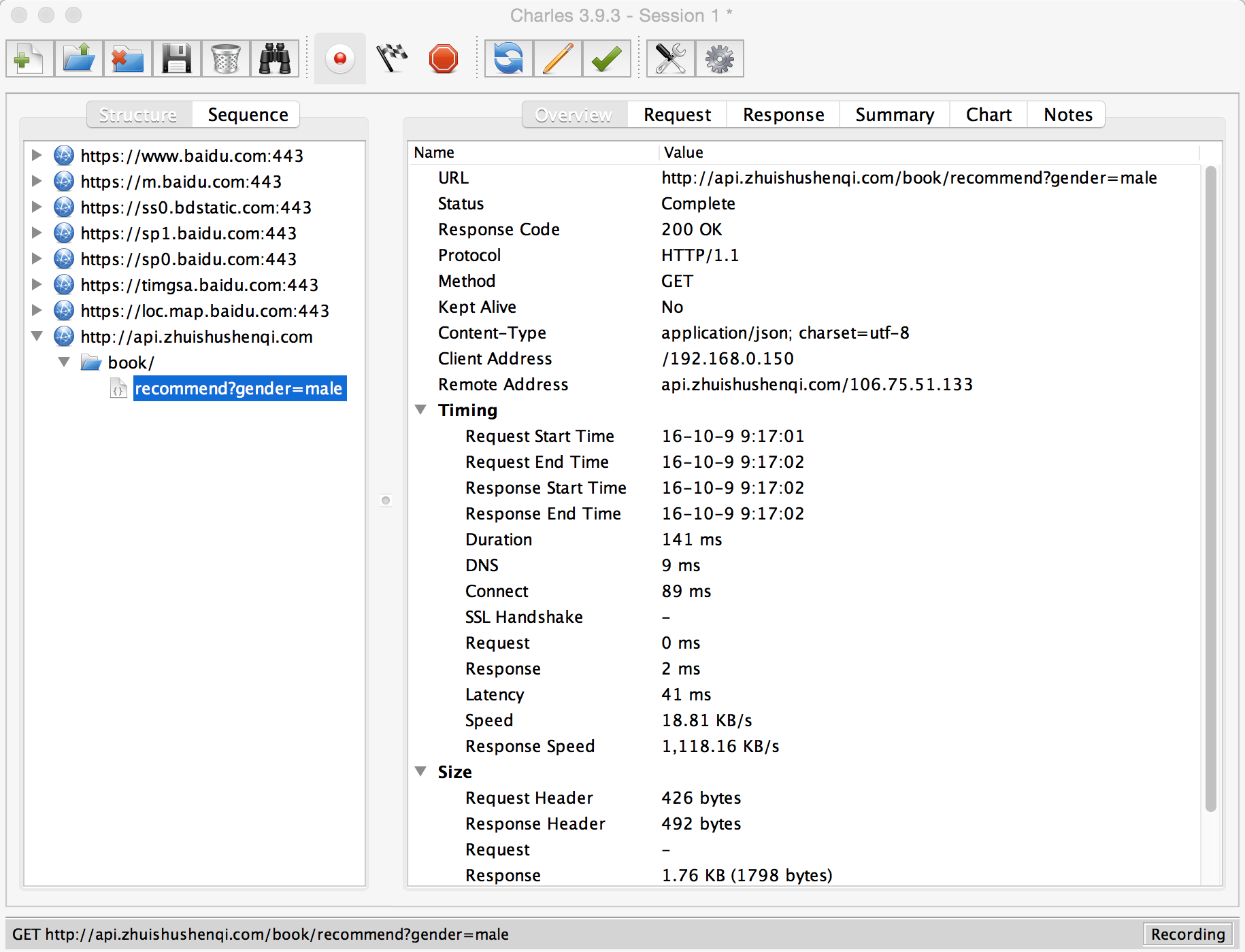Switch to the Chart tab
The height and width of the screenshot is (952, 1245).
coord(989,115)
